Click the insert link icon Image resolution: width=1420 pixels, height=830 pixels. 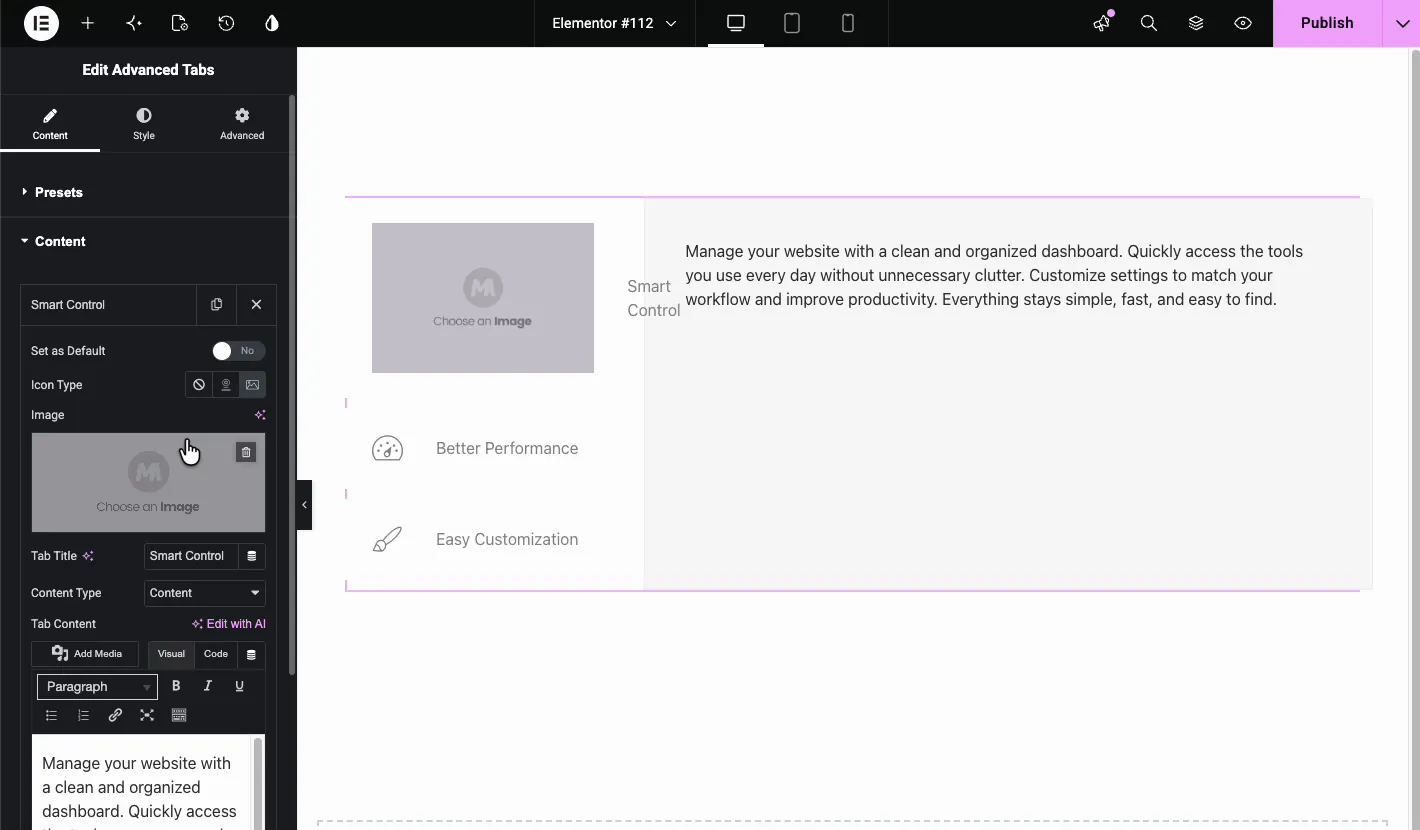click(x=115, y=715)
